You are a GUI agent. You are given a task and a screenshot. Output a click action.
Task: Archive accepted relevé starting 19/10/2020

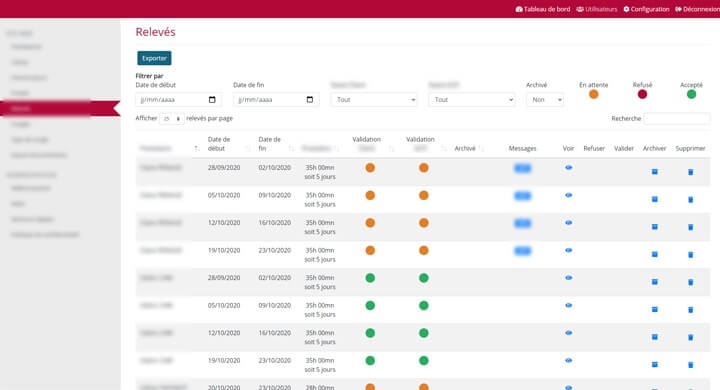[655, 365]
